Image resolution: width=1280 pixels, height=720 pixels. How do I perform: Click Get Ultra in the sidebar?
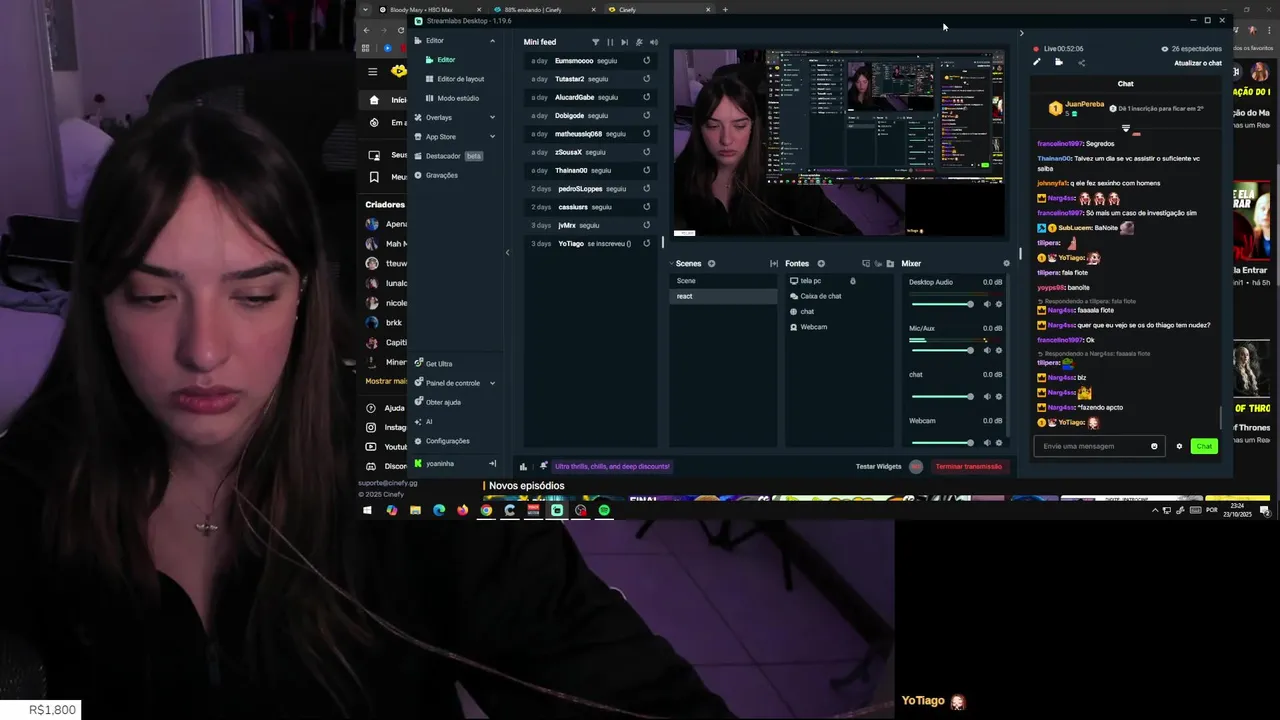click(438, 364)
